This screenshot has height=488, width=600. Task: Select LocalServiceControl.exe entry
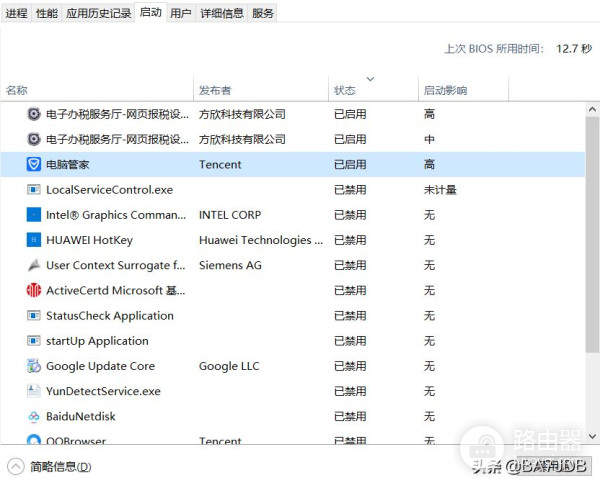pyautogui.click(x=109, y=190)
